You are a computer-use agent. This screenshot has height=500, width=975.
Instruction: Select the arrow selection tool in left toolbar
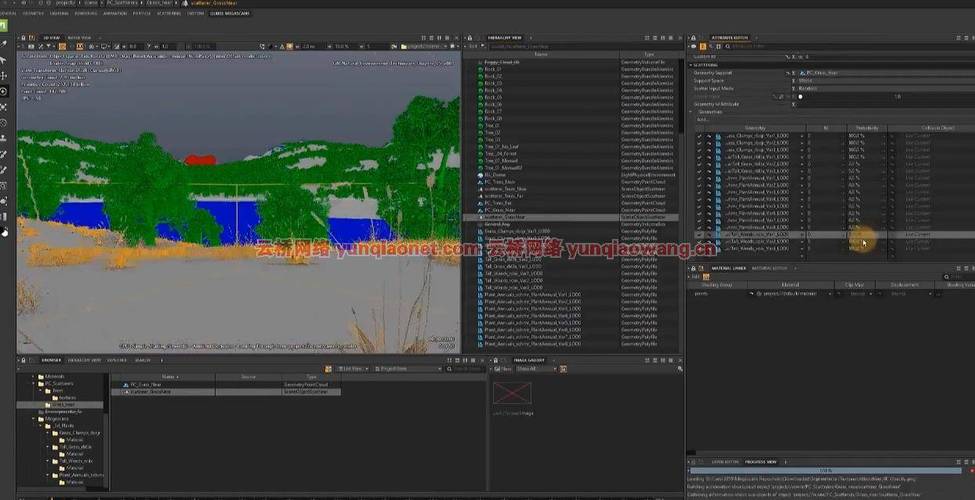coord(4,59)
